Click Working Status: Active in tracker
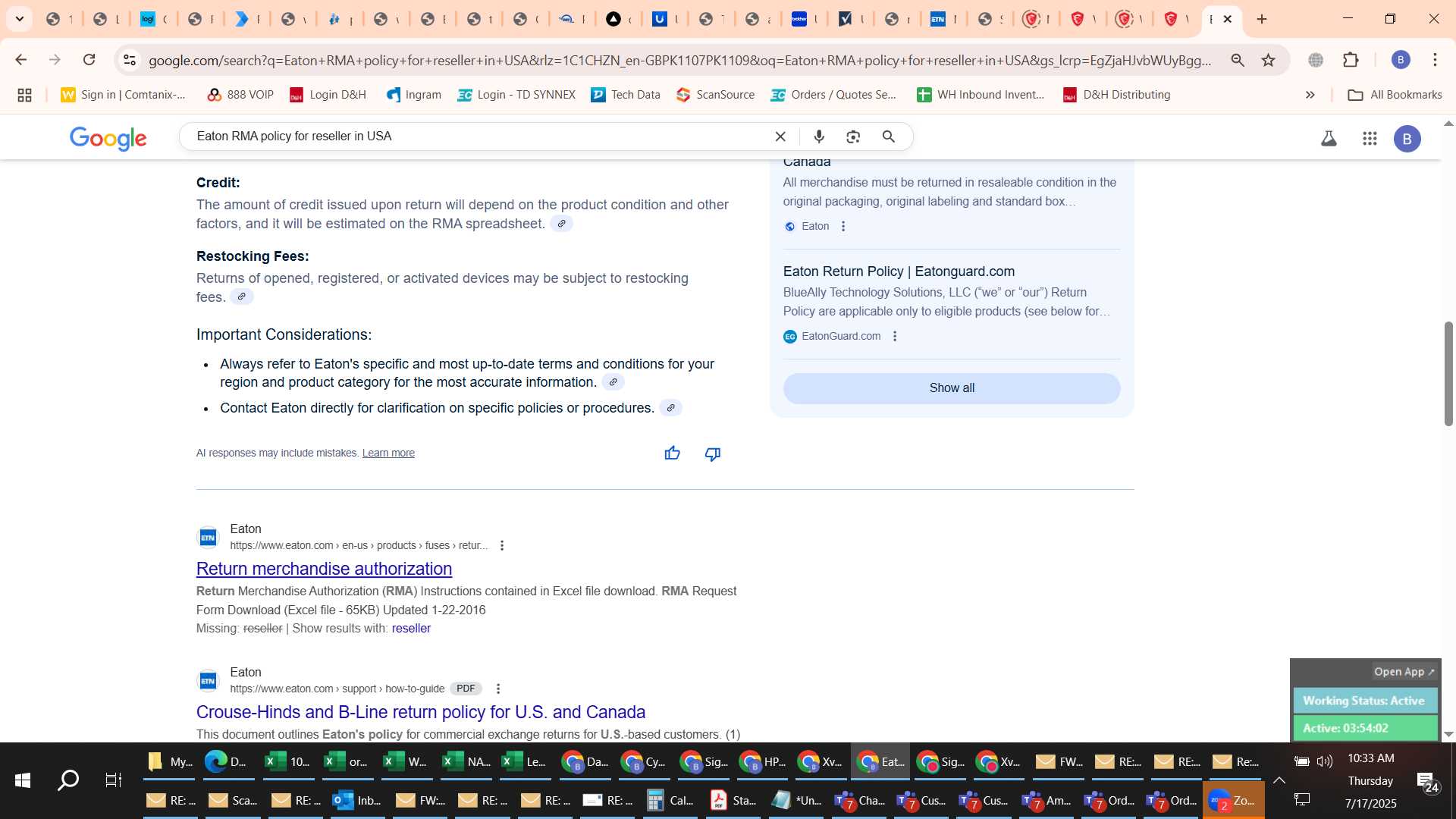The width and height of the screenshot is (1456, 819). 1364,701
